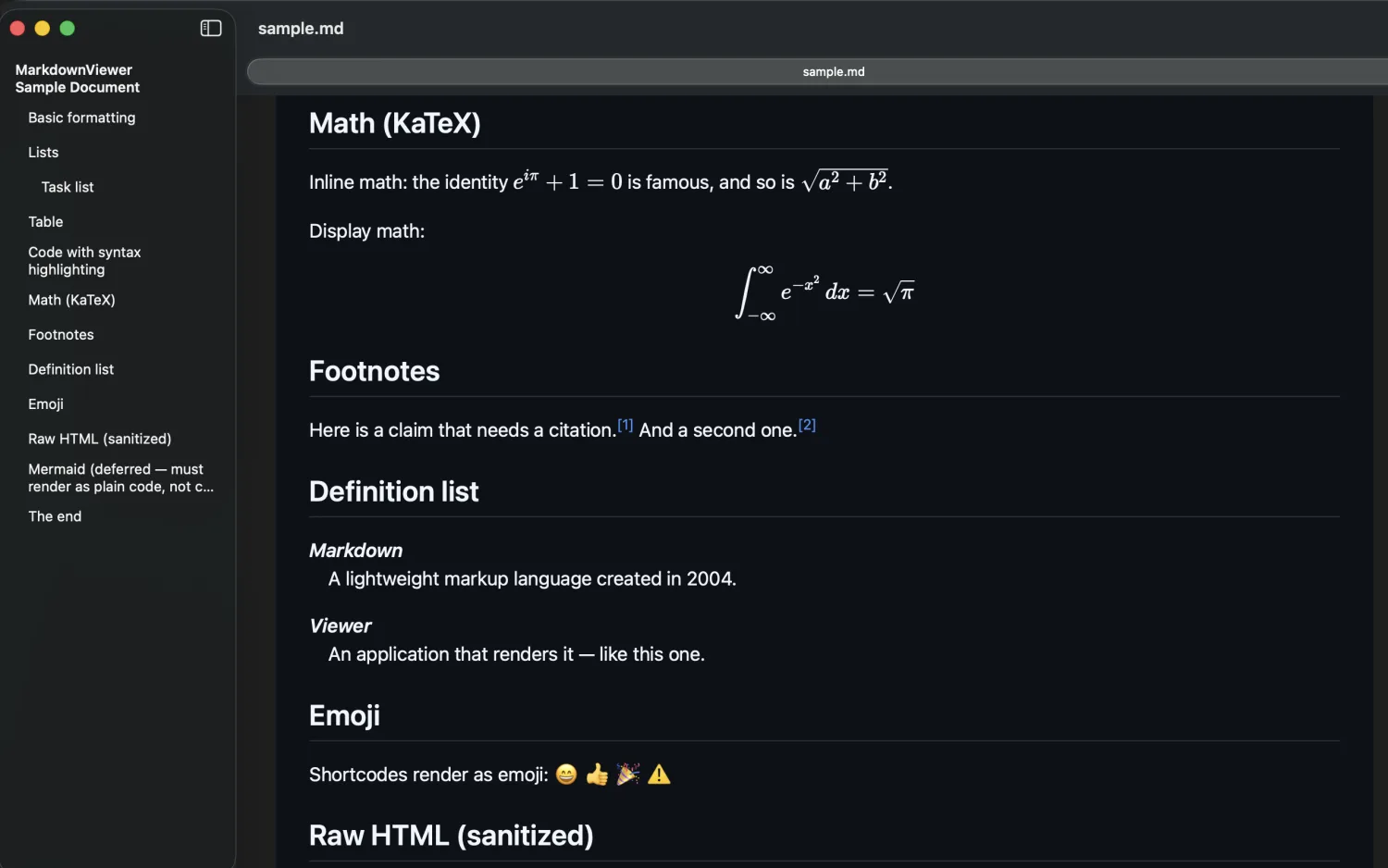Jump to Basic formatting in outline
The image size is (1388, 868).
click(x=81, y=118)
